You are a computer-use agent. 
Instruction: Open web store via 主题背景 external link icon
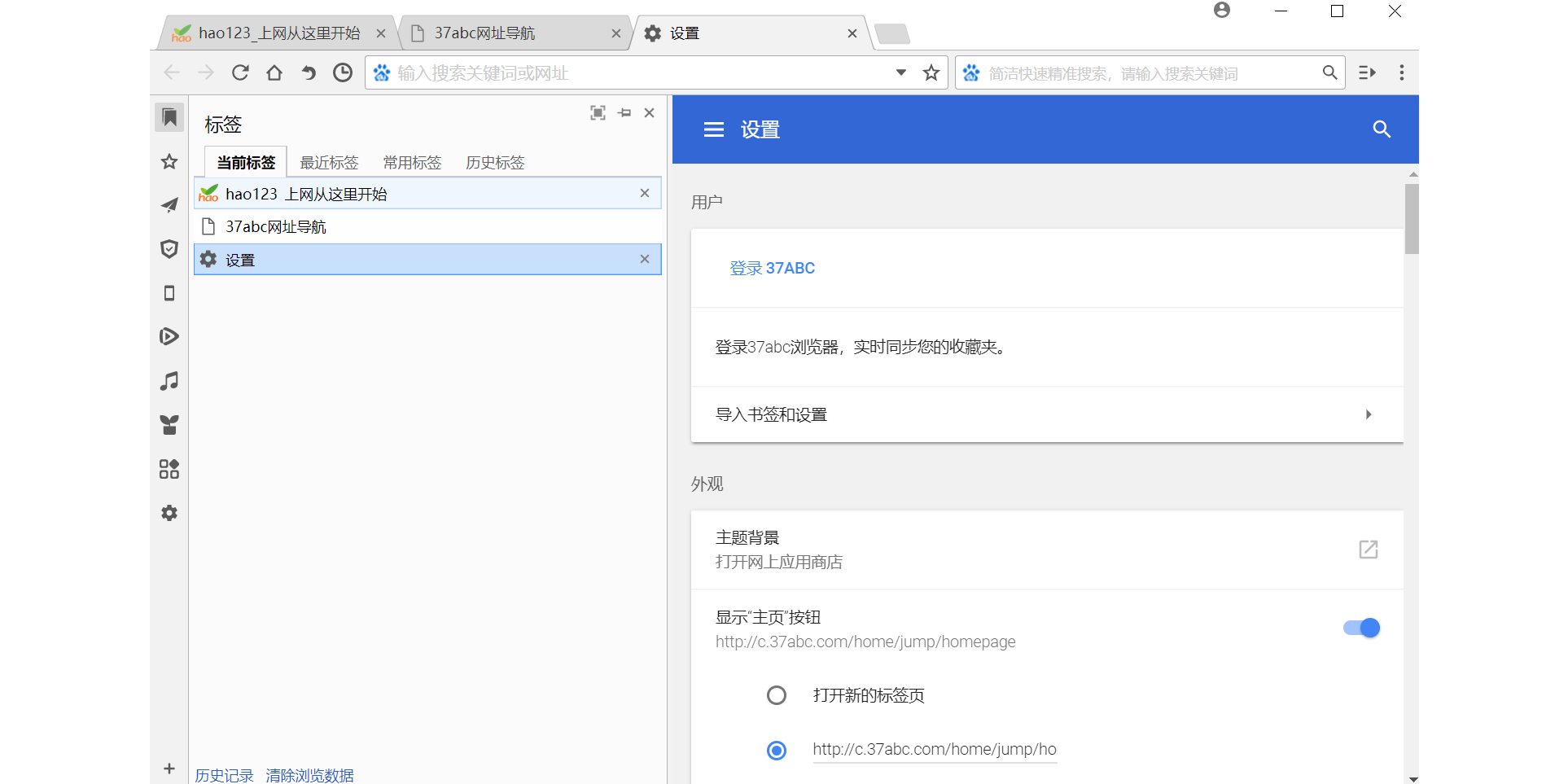tap(1369, 550)
